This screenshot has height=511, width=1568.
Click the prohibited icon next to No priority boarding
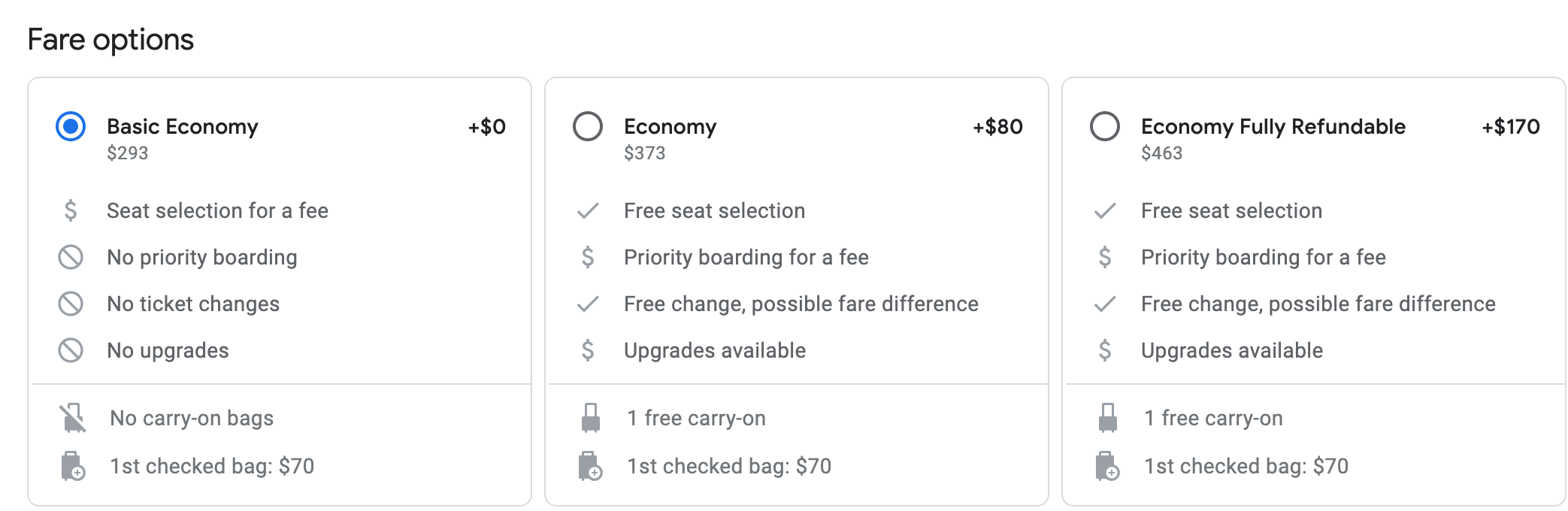coord(71,257)
